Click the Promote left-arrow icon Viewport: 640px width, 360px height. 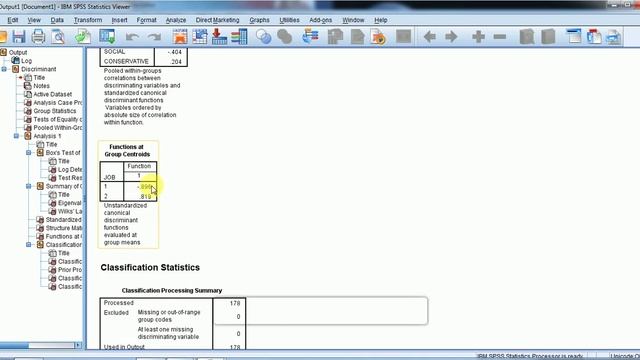pos(429,37)
